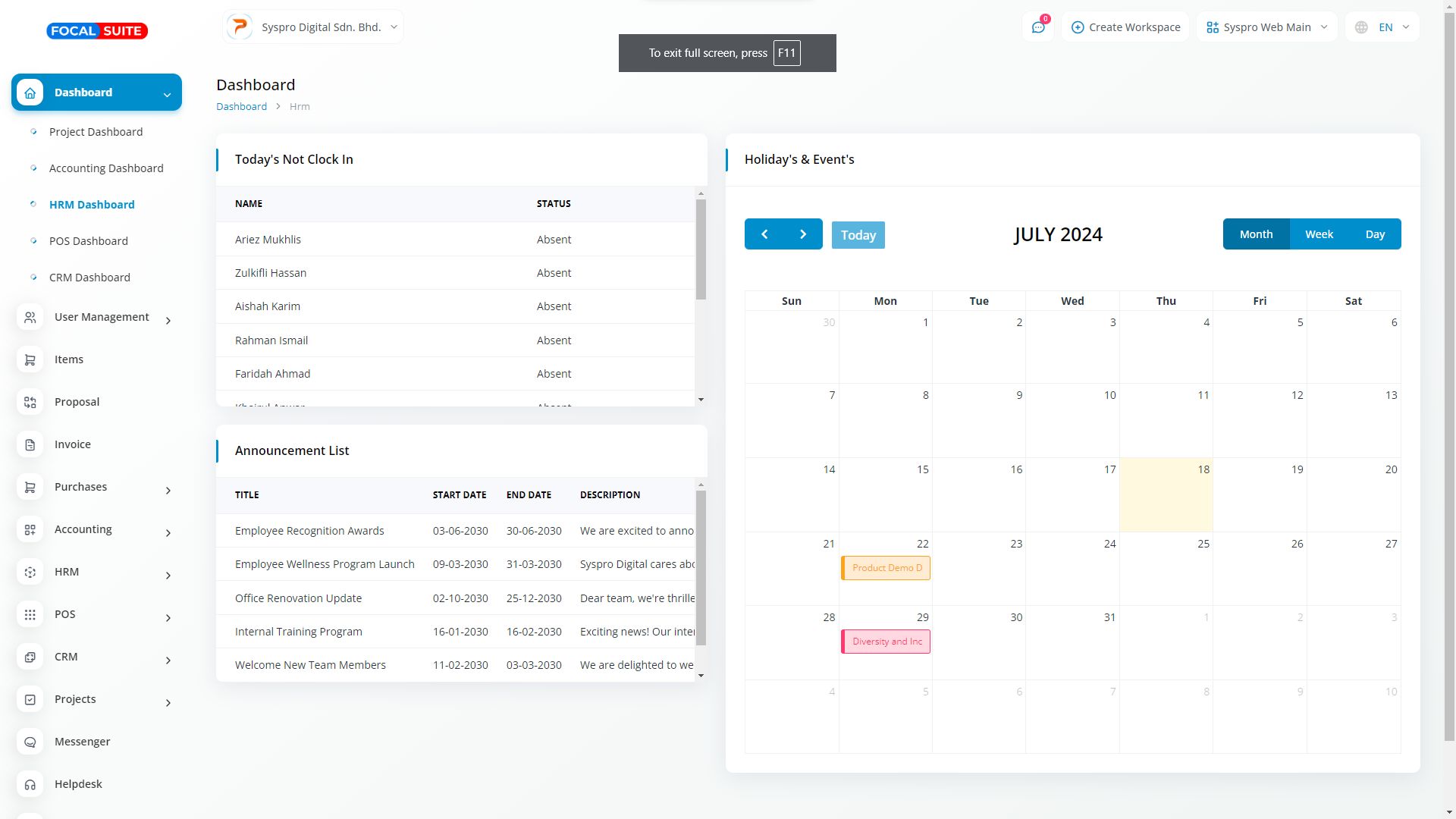
Task: Switch calendar to Week view
Action: (1319, 234)
